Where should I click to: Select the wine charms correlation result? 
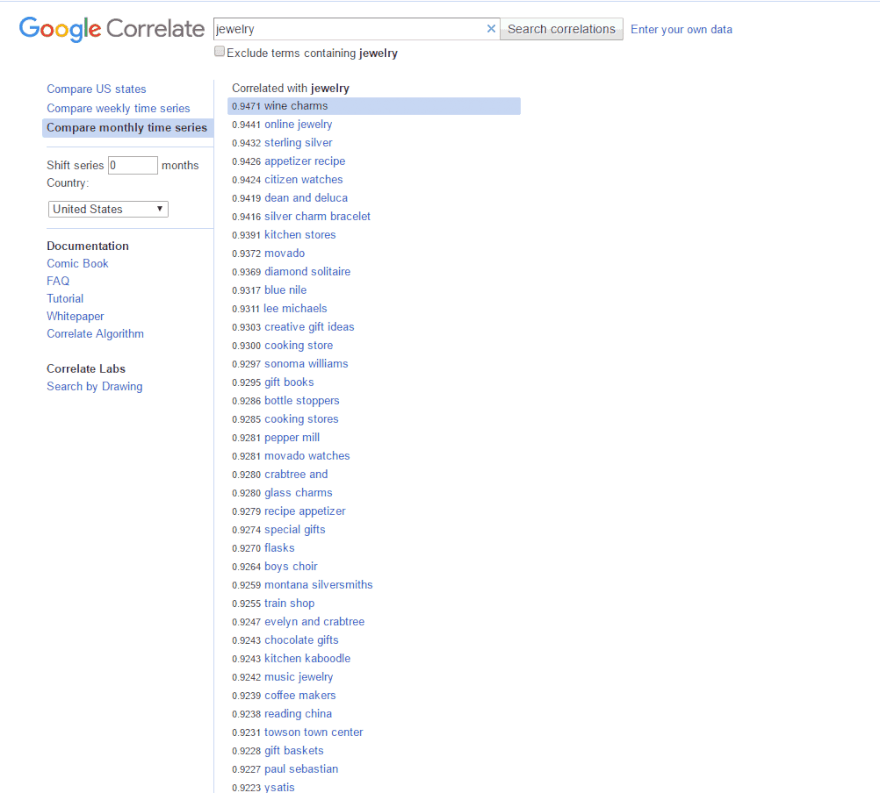[x=296, y=106]
